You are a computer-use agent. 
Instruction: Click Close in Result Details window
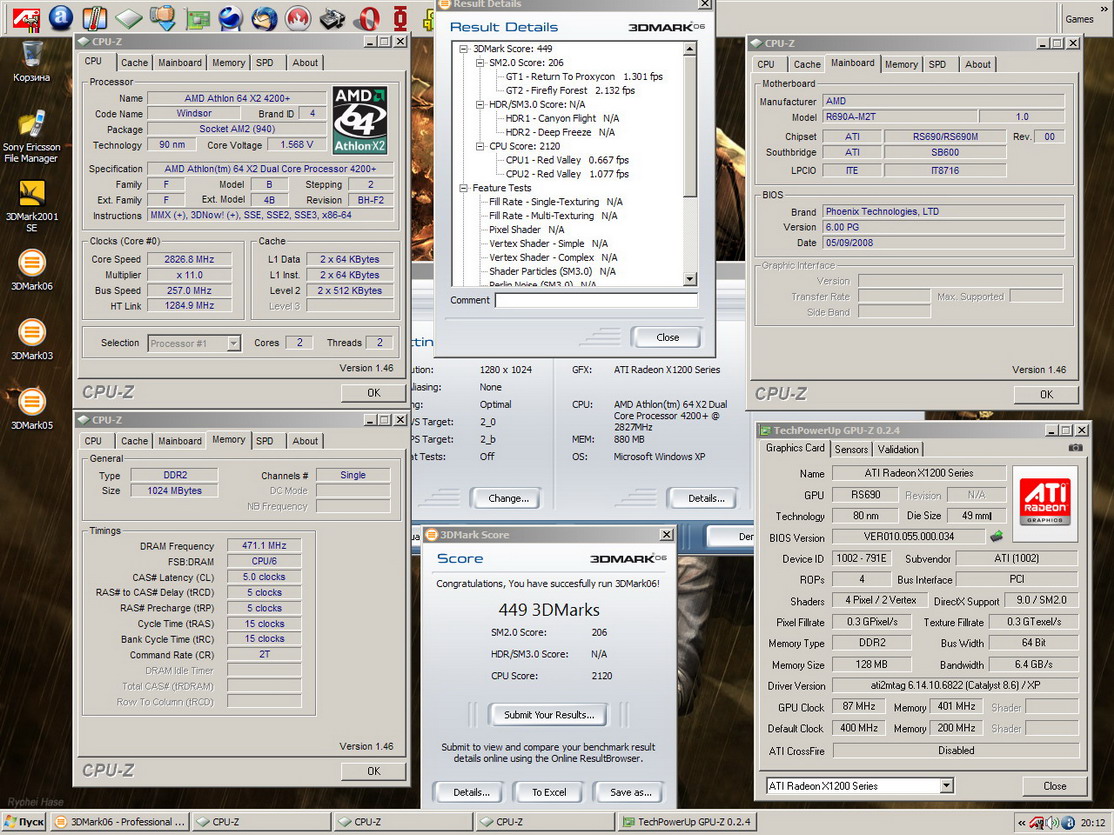coord(667,338)
